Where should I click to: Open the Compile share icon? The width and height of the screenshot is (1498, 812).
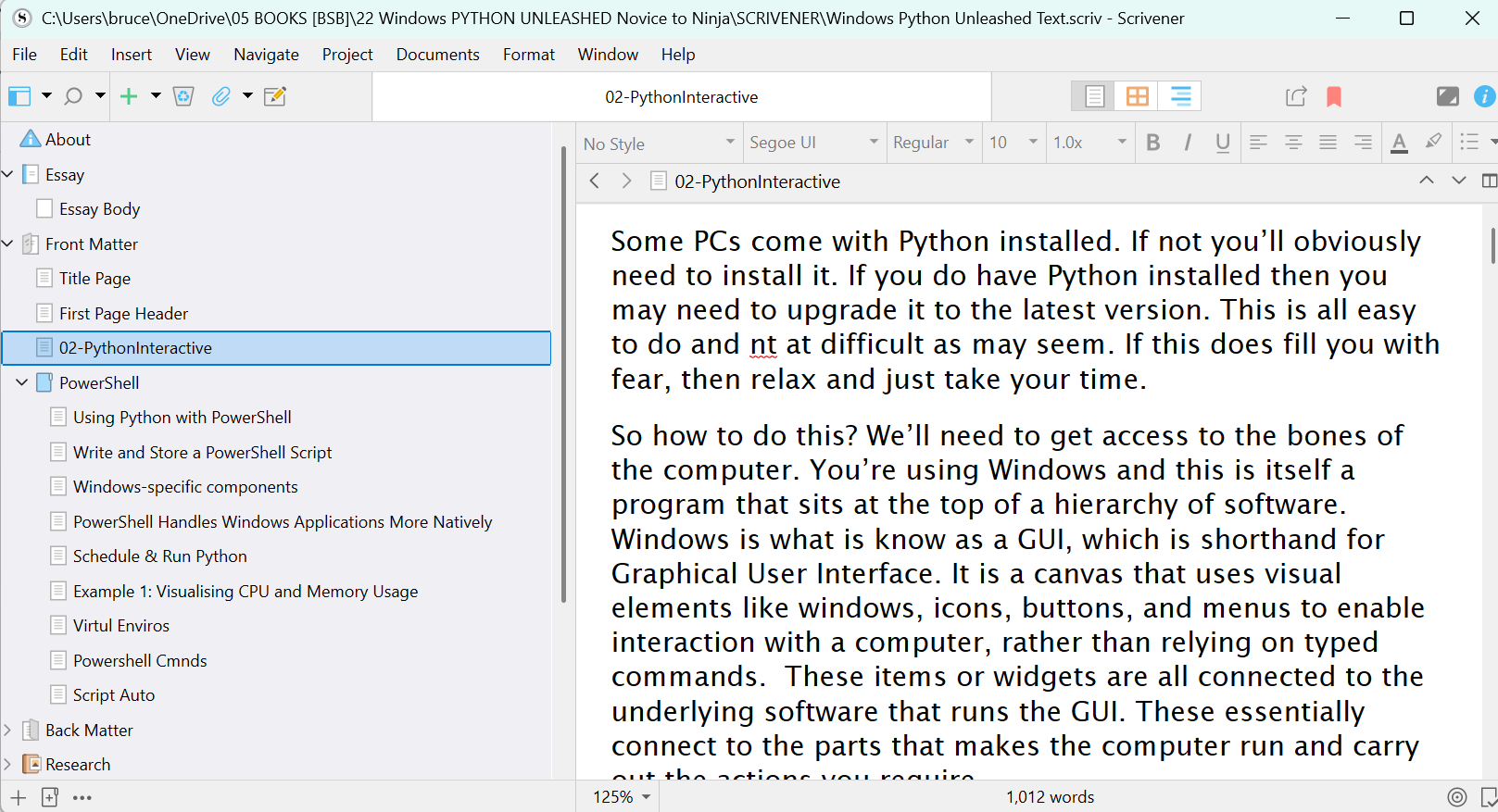(1296, 96)
